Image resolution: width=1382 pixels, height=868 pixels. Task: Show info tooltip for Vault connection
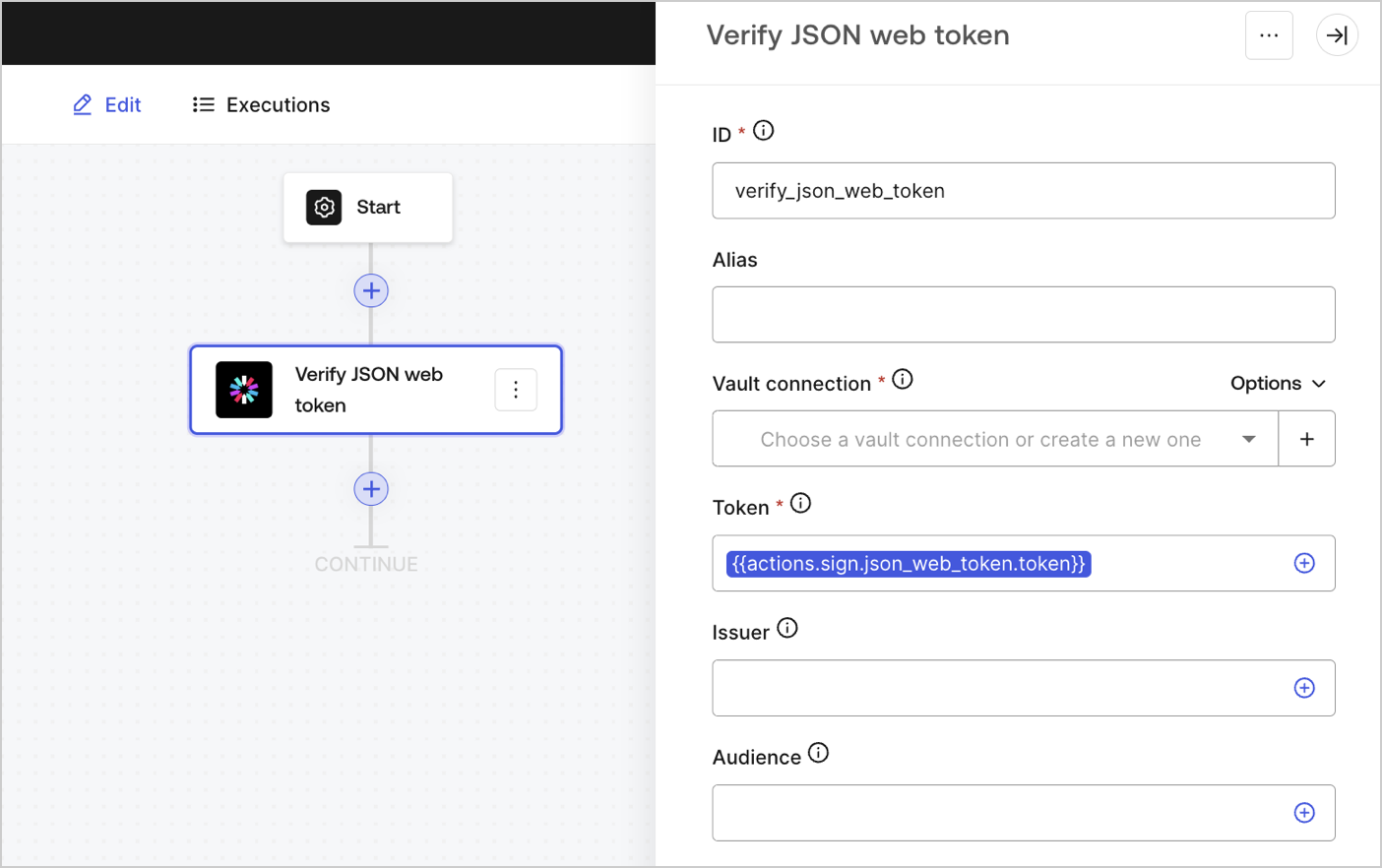pyautogui.click(x=903, y=379)
